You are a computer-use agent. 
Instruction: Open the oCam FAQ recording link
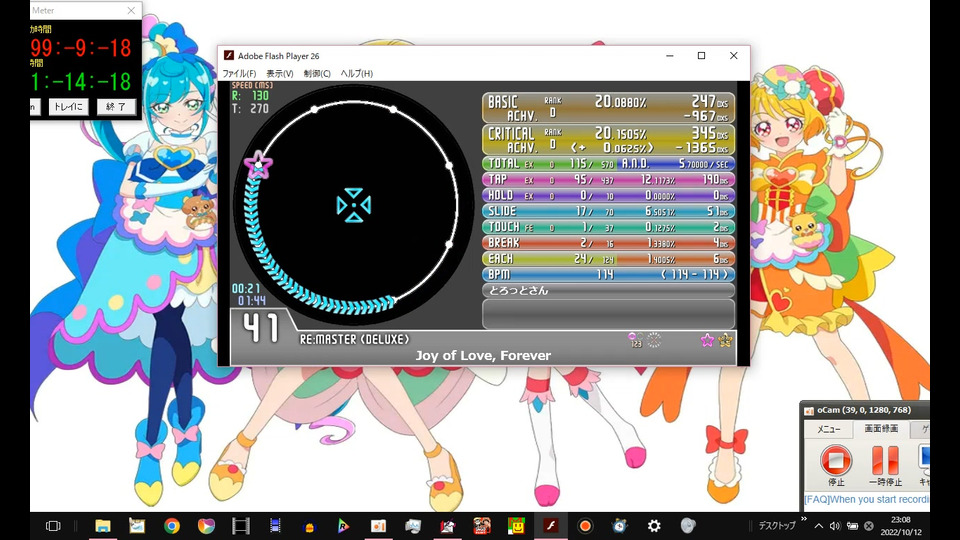(866, 500)
